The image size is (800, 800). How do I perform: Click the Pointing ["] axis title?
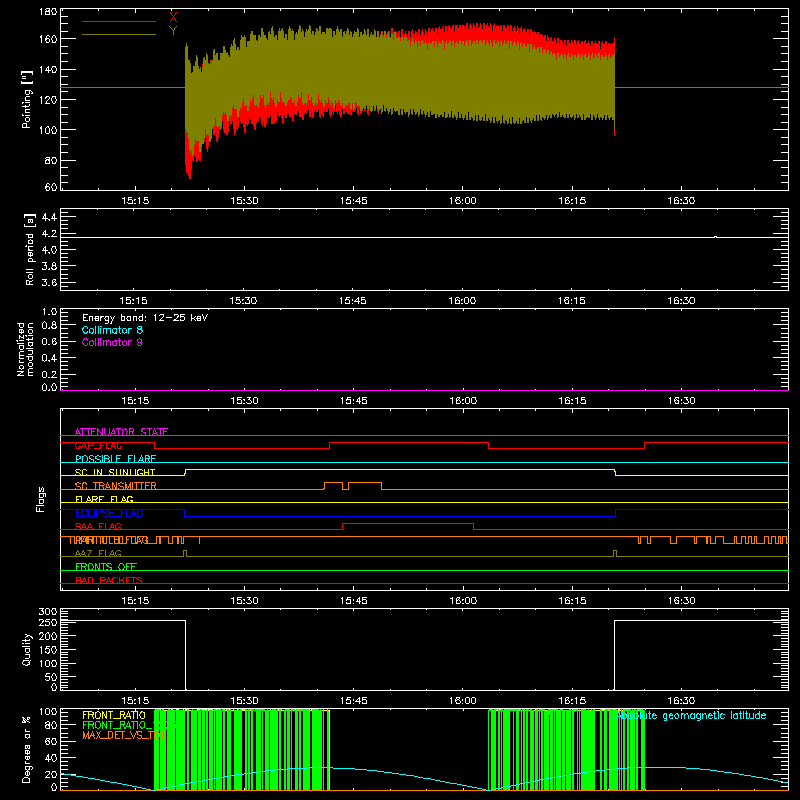tap(27, 99)
